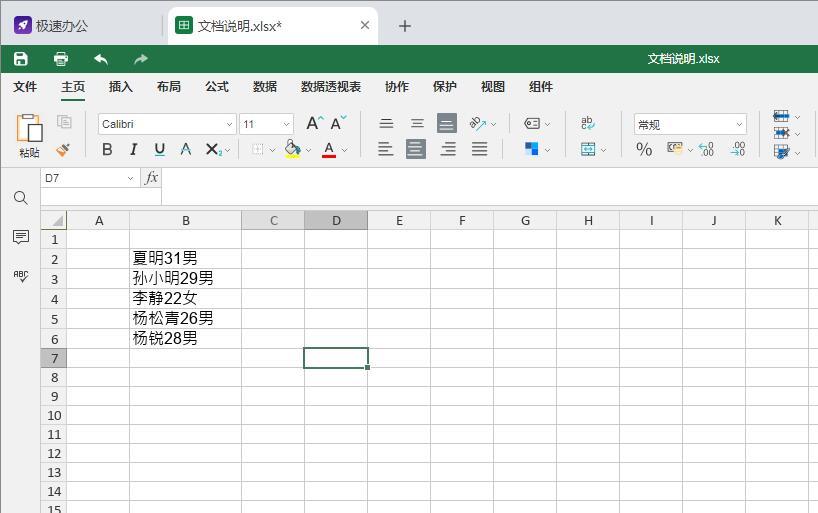818x513 pixels.
Task: Open the Calibri font name dropdown
Action: [x=229, y=124]
